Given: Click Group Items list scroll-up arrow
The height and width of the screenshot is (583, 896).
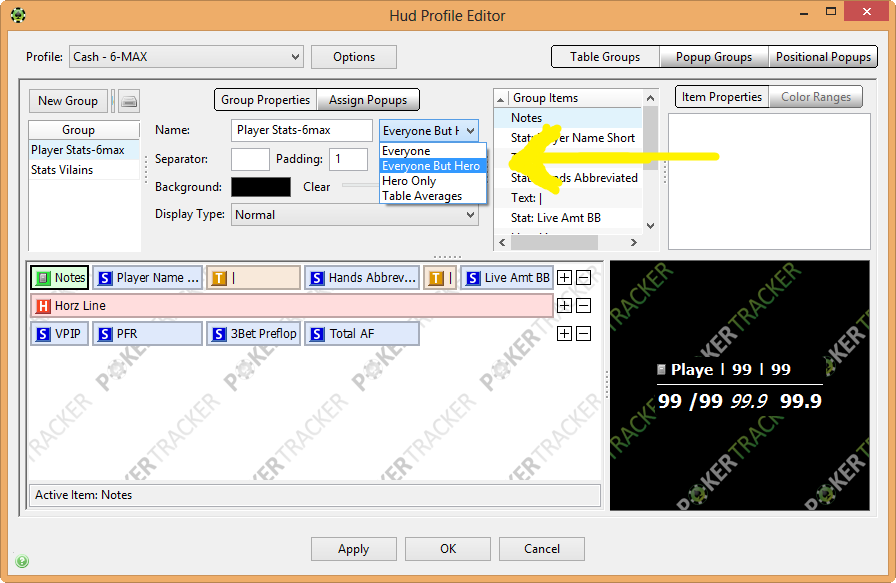Looking at the screenshot, I should 650,98.
